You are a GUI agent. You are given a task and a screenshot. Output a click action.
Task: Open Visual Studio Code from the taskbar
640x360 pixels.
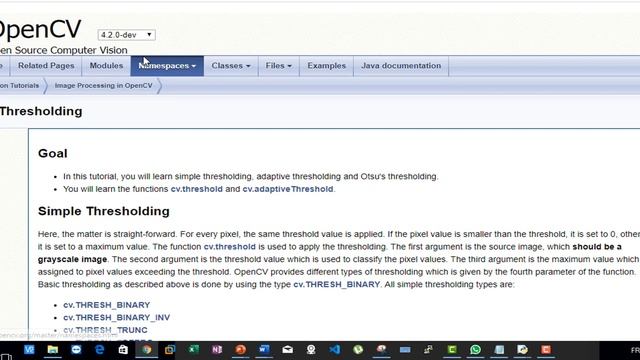[x=334, y=350]
